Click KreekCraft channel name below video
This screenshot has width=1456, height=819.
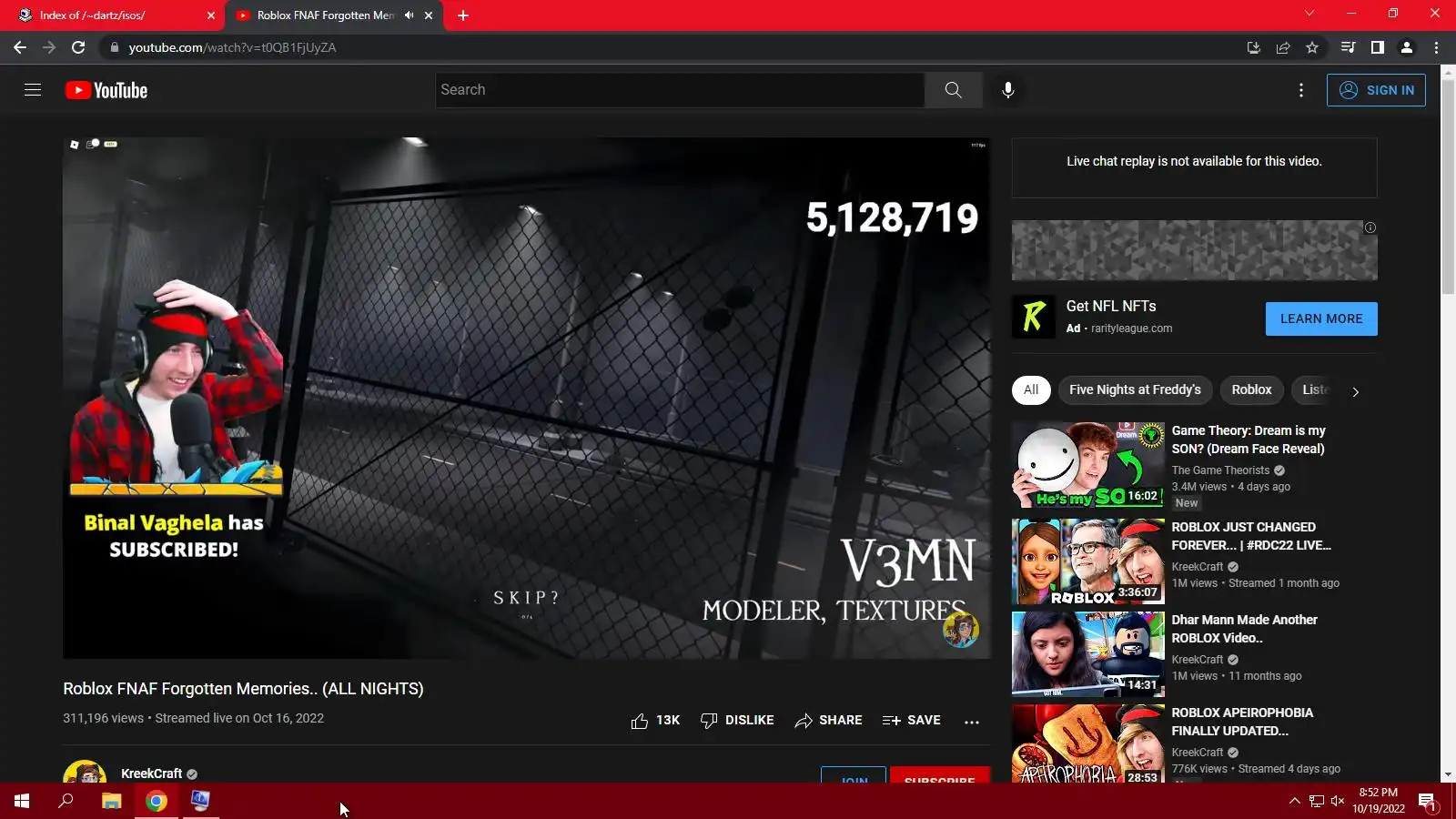point(151,773)
